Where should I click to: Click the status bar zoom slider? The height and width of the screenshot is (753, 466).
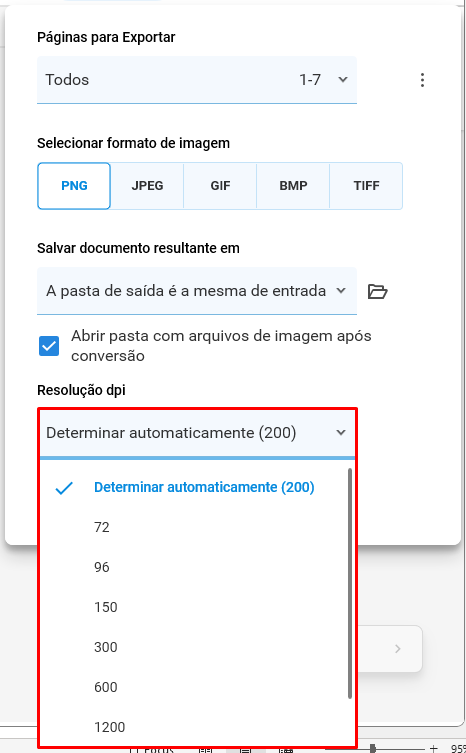373,748
